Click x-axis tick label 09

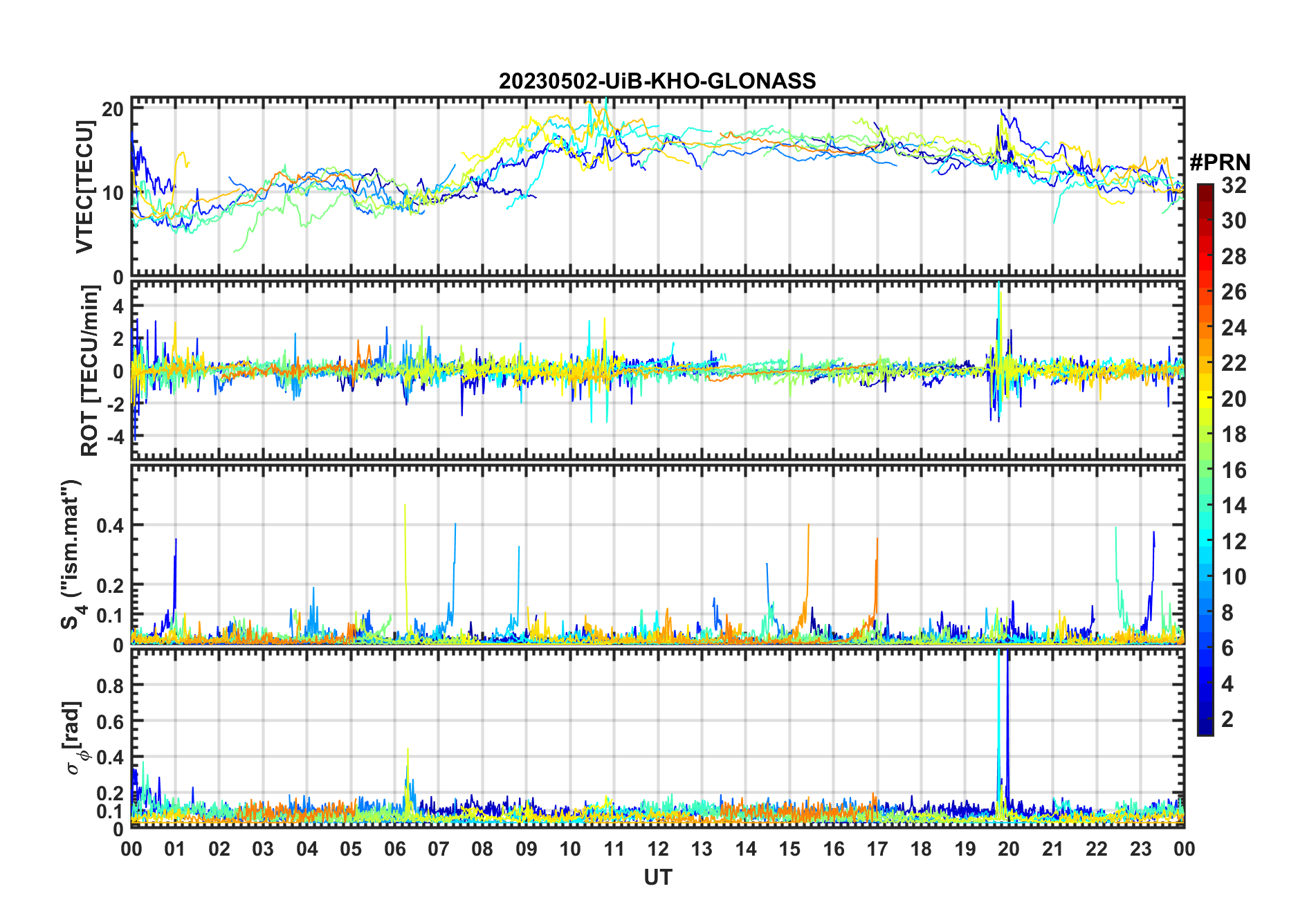click(x=527, y=849)
